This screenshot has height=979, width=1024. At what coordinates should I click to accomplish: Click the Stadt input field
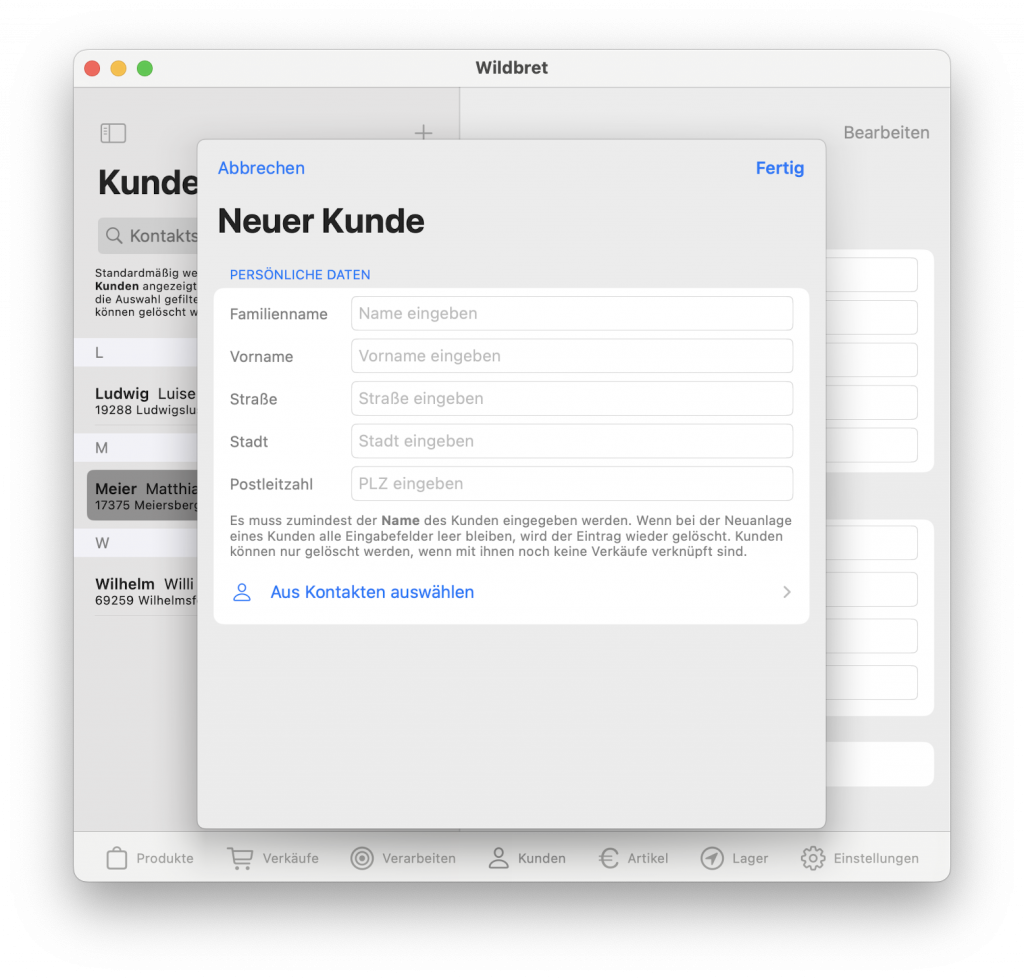571,441
